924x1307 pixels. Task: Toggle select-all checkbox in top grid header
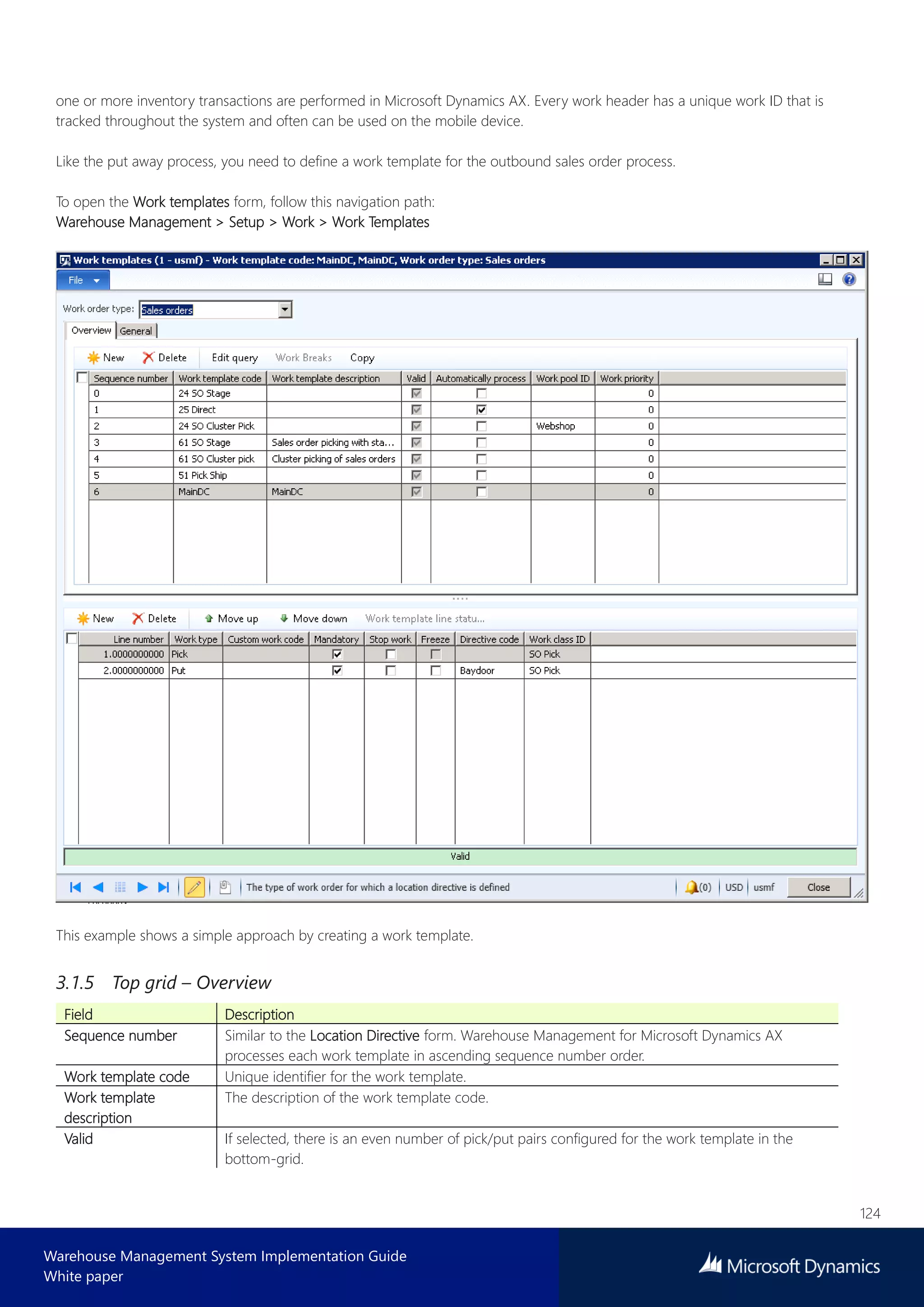pos(82,377)
